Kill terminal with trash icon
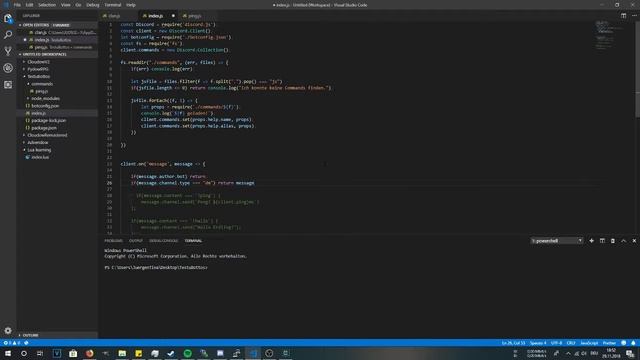 click(x=613, y=241)
